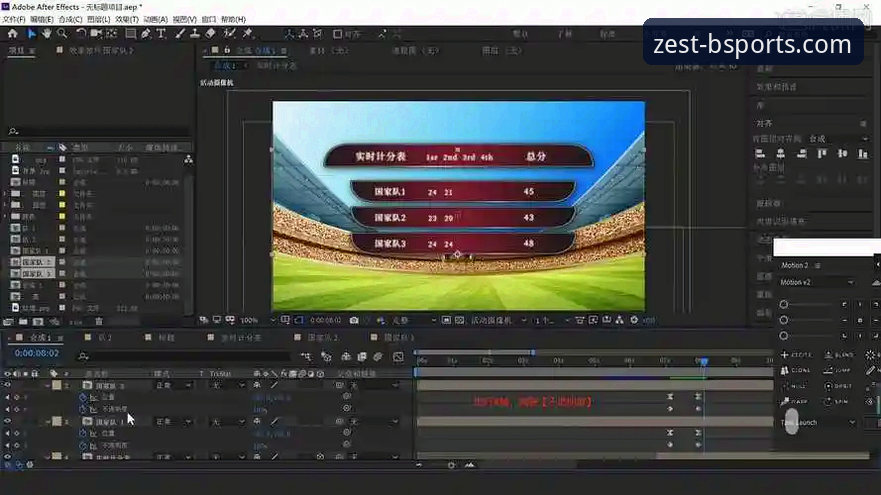Select the Pan Behind anchor point tool
Image resolution: width=881 pixels, height=495 pixels.
pos(112,34)
